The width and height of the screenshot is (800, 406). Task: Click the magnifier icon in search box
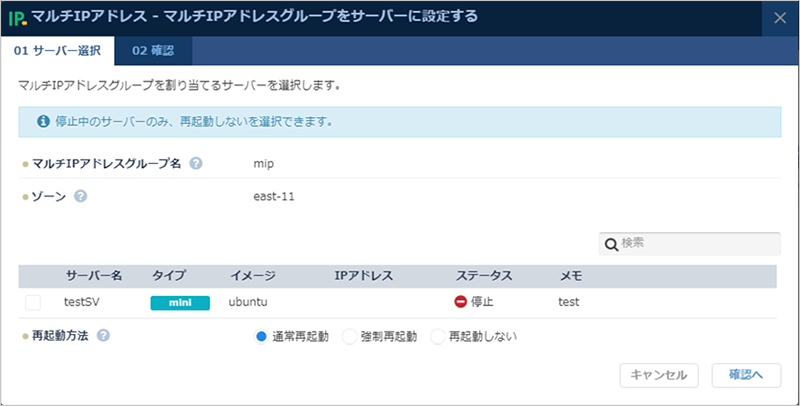610,244
